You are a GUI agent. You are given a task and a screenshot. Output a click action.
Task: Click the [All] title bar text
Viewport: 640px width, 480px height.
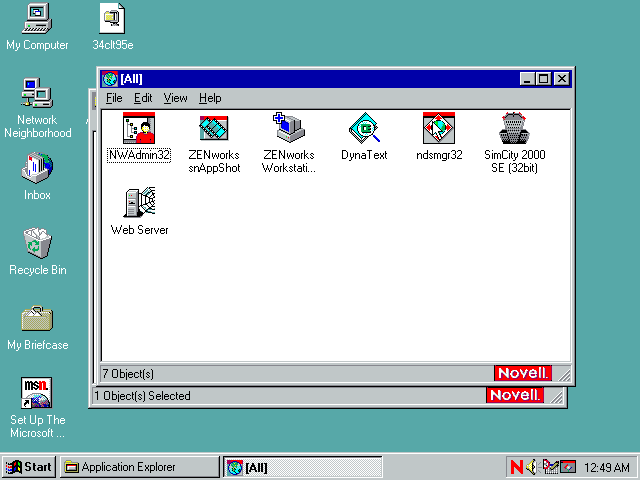pyautogui.click(x=131, y=79)
